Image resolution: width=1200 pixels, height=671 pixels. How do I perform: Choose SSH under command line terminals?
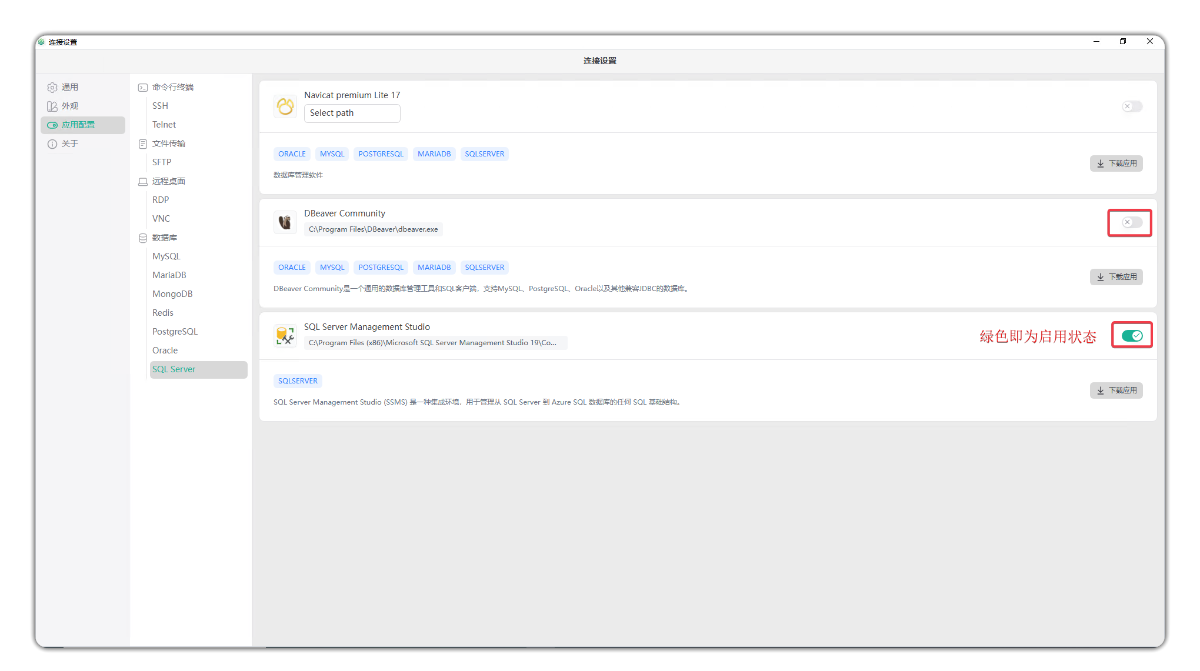pos(160,106)
